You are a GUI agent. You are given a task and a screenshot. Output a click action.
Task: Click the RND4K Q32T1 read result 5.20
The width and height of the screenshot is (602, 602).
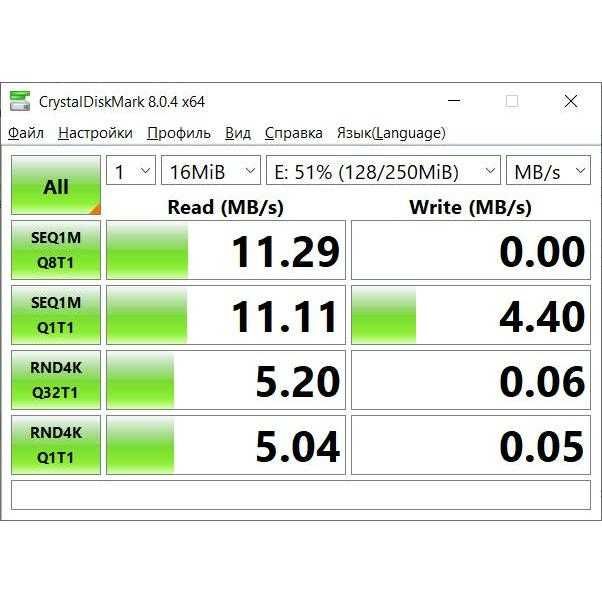point(226,380)
